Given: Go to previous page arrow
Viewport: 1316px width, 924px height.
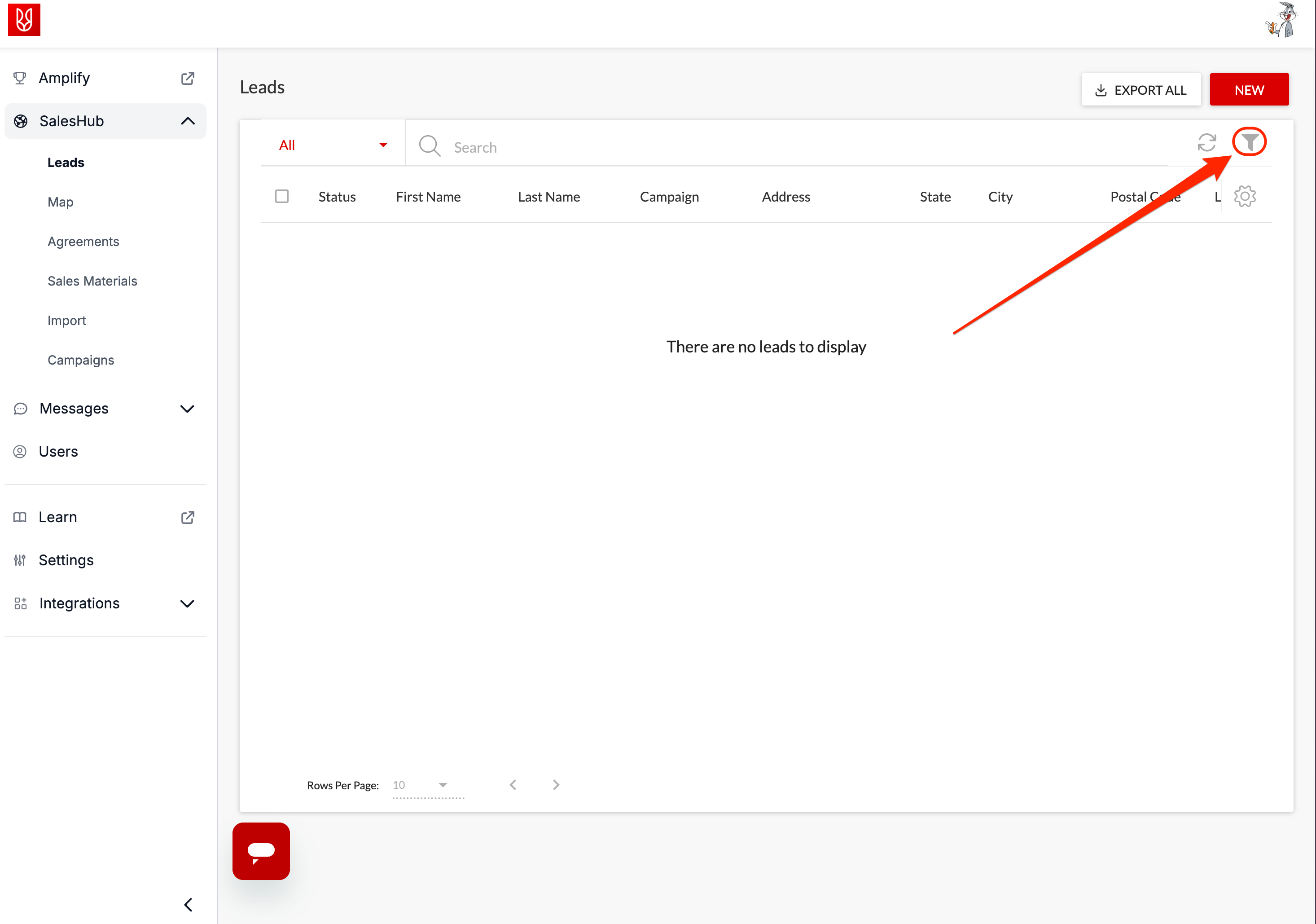Looking at the screenshot, I should coord(513,785).
